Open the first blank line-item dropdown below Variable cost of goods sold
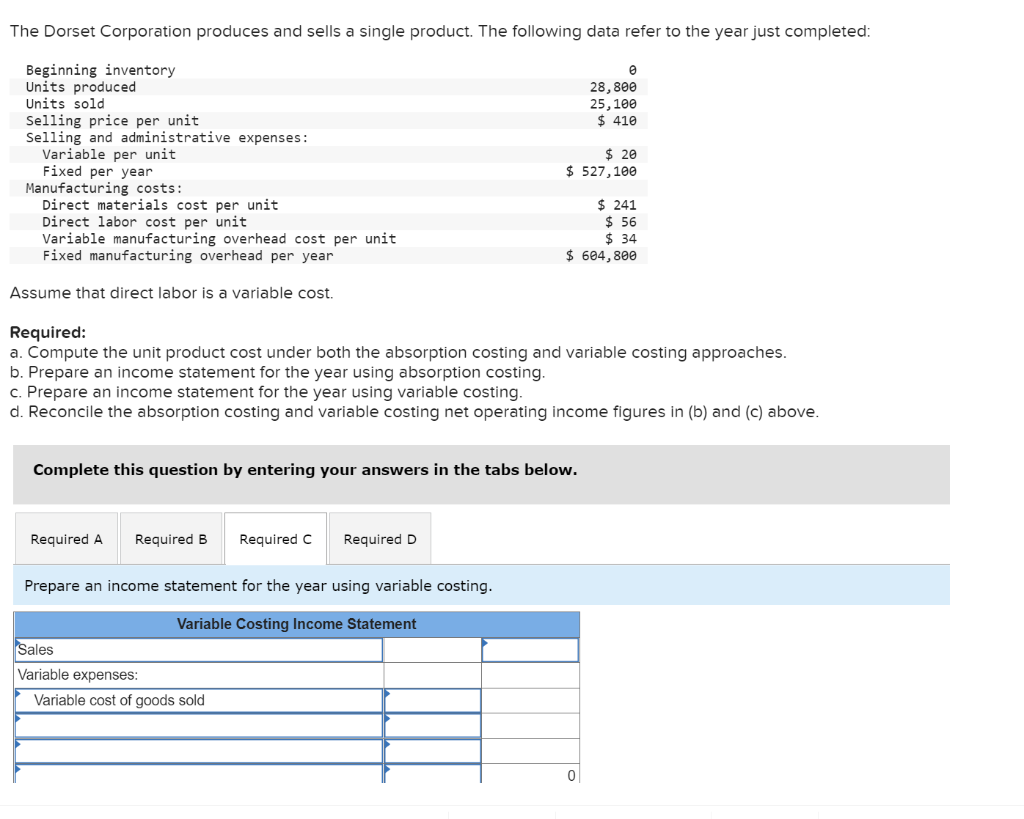This screenshot has height=819, width=1024. 197,724
